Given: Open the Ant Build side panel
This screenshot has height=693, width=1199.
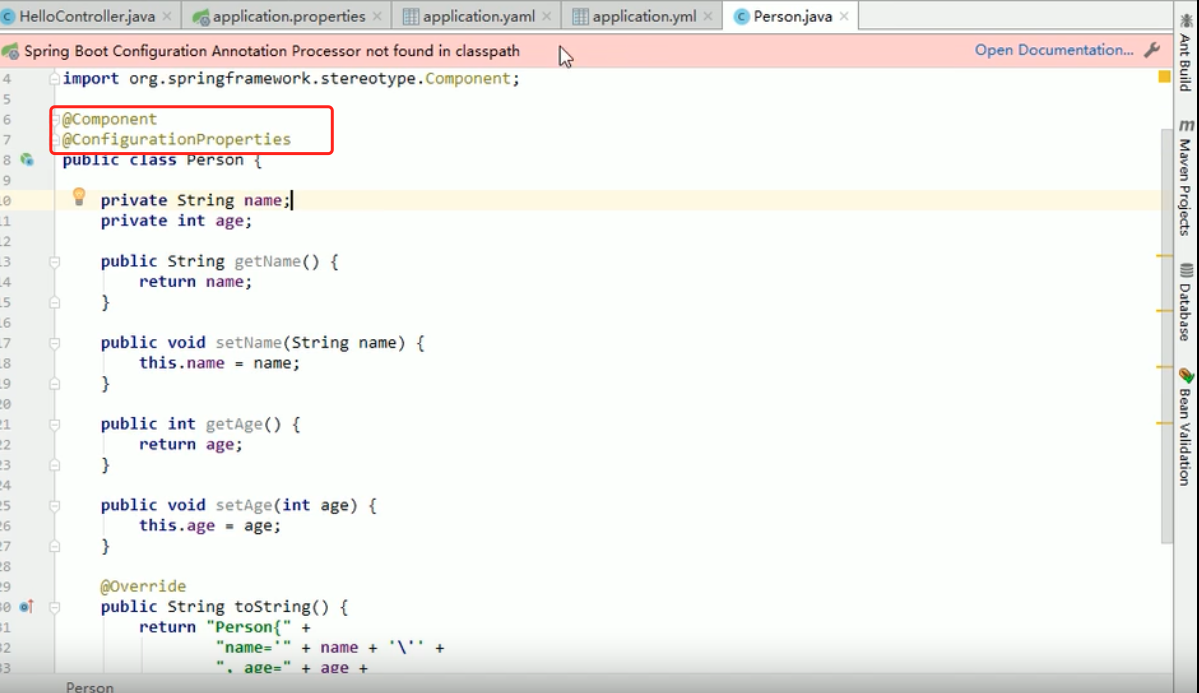Looking at the screenshot, I should (x=1185, y=53).
